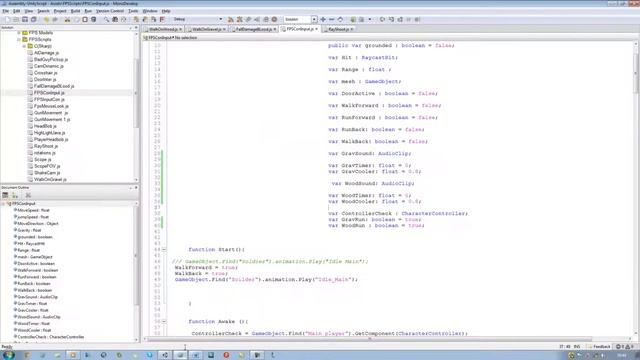Viewport: 640px width, 360px height.
Task: Select FpsMouseLook.js in solution tree
Action: (51, 106)
